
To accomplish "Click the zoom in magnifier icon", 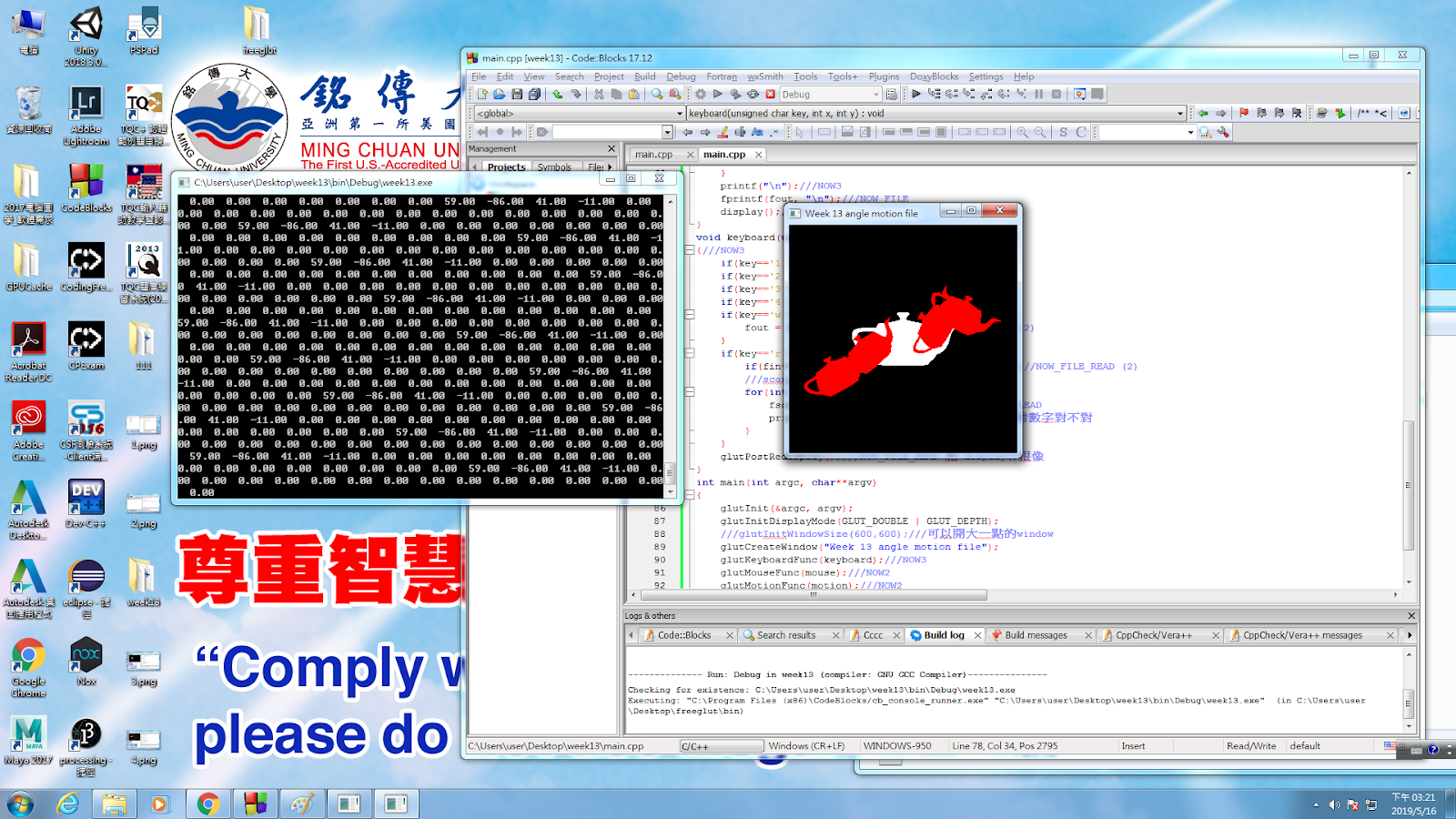I will click(x=1022, y=132).
